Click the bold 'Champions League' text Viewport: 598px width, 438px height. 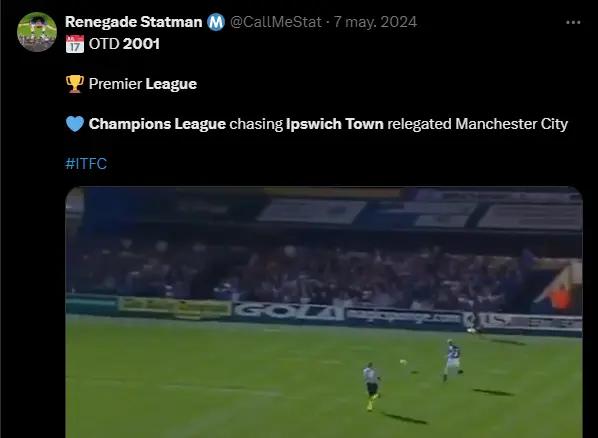157,124
